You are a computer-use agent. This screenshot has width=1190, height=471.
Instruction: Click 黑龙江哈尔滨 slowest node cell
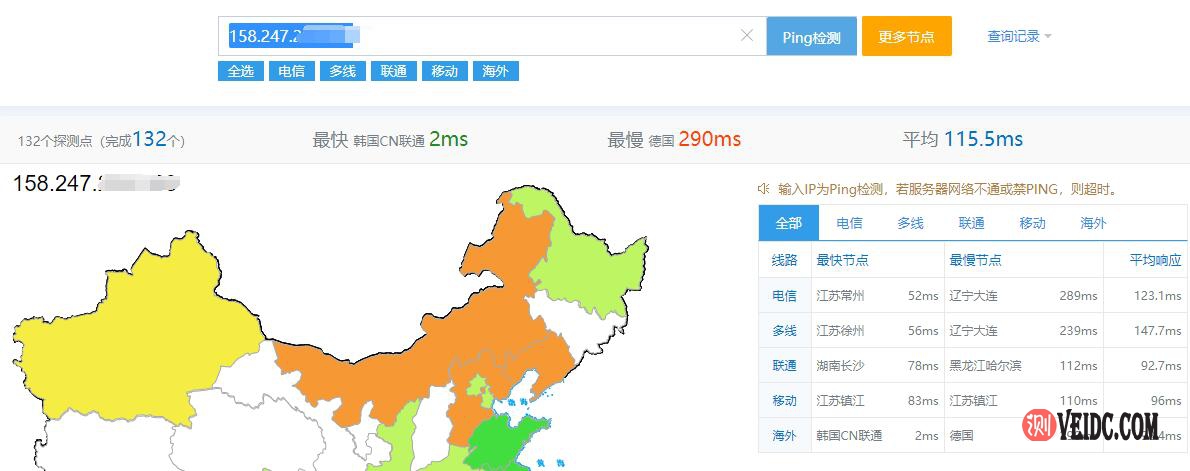coord(985,366)
